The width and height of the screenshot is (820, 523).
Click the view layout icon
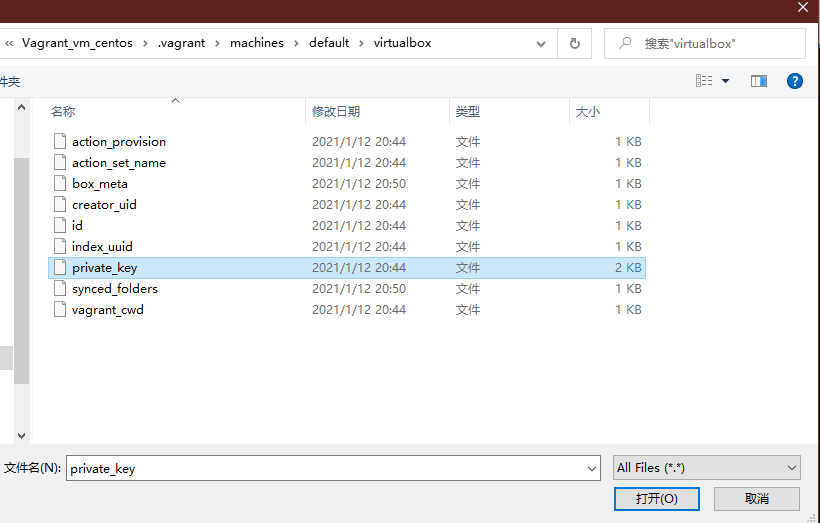click(x=704, y=81)
